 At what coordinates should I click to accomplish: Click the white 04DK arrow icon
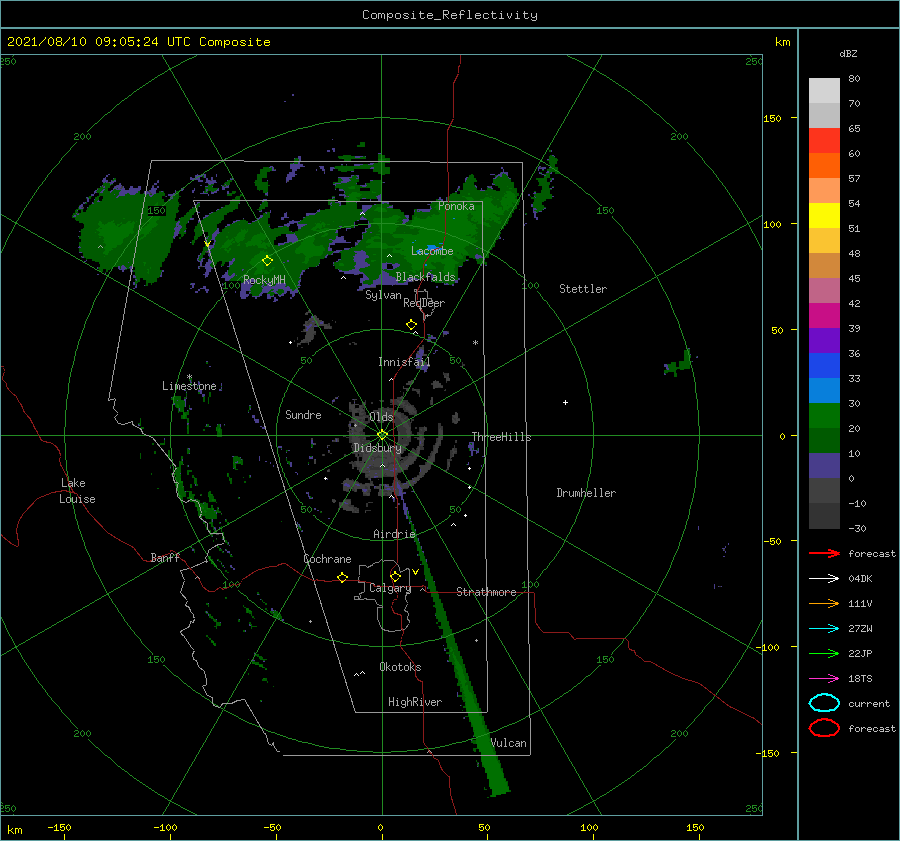click(x=824, y=578)
